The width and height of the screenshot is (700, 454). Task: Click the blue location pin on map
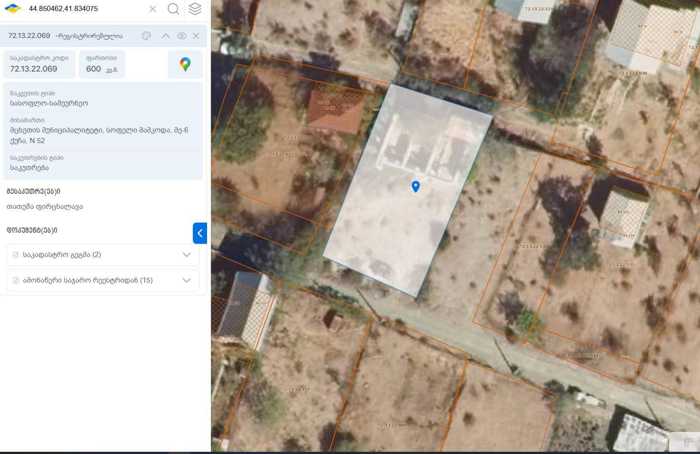point(415,186)
